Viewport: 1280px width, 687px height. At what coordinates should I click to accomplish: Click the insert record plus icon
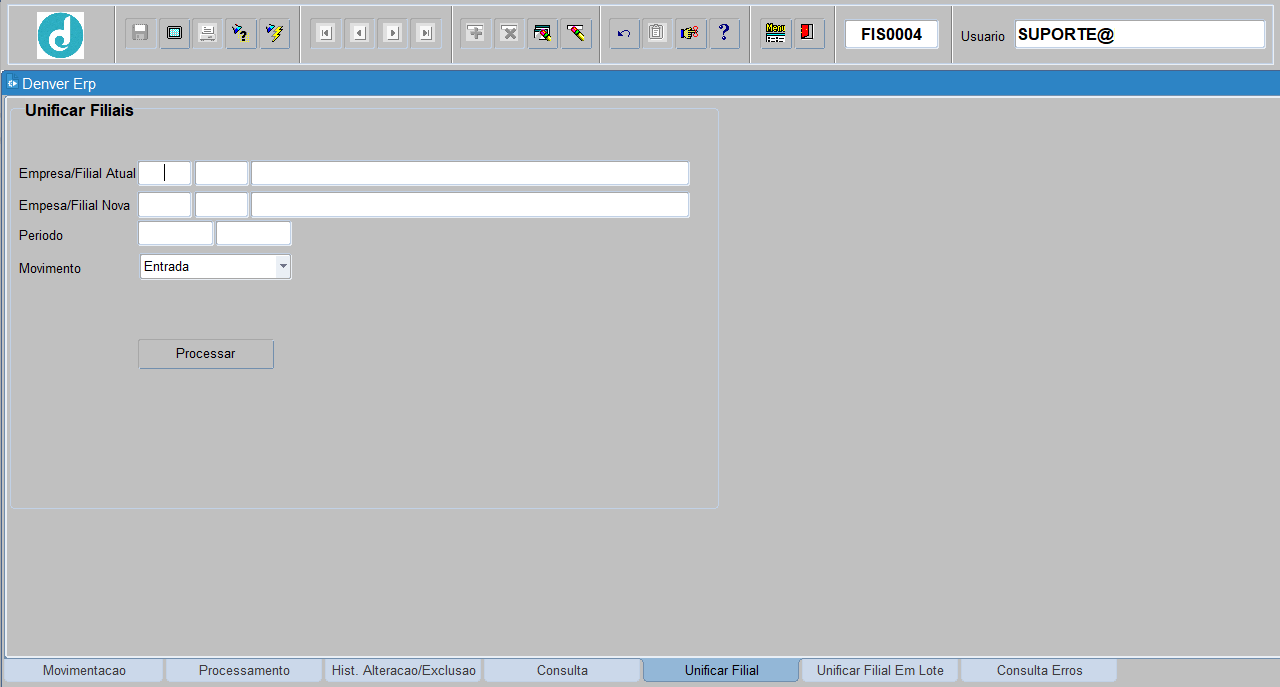click(x=476, y=33)
